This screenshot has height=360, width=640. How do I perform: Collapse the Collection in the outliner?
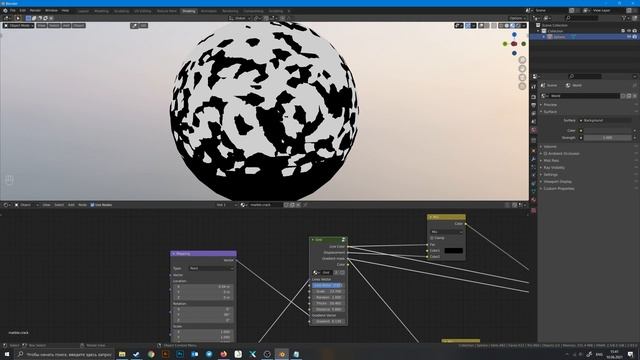[539, 31]
